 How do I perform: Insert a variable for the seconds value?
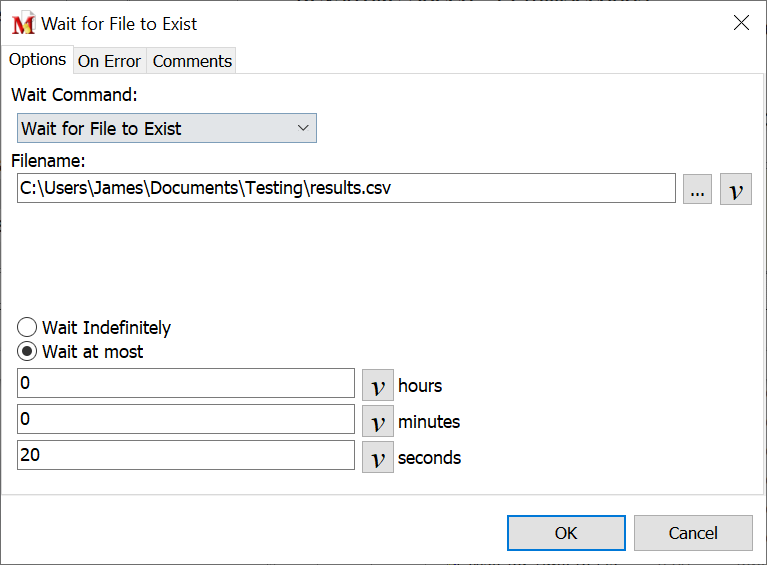tap(377, 457)
